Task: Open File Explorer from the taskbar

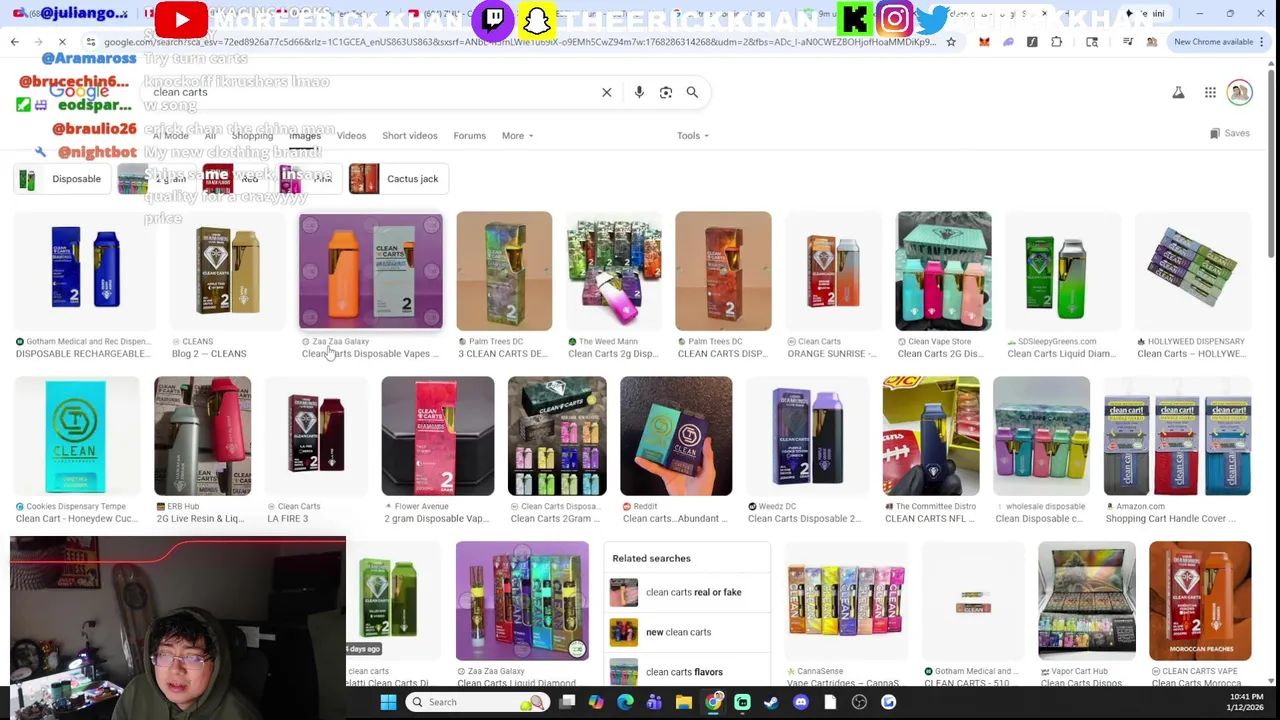Action: (x=683, y=702)
